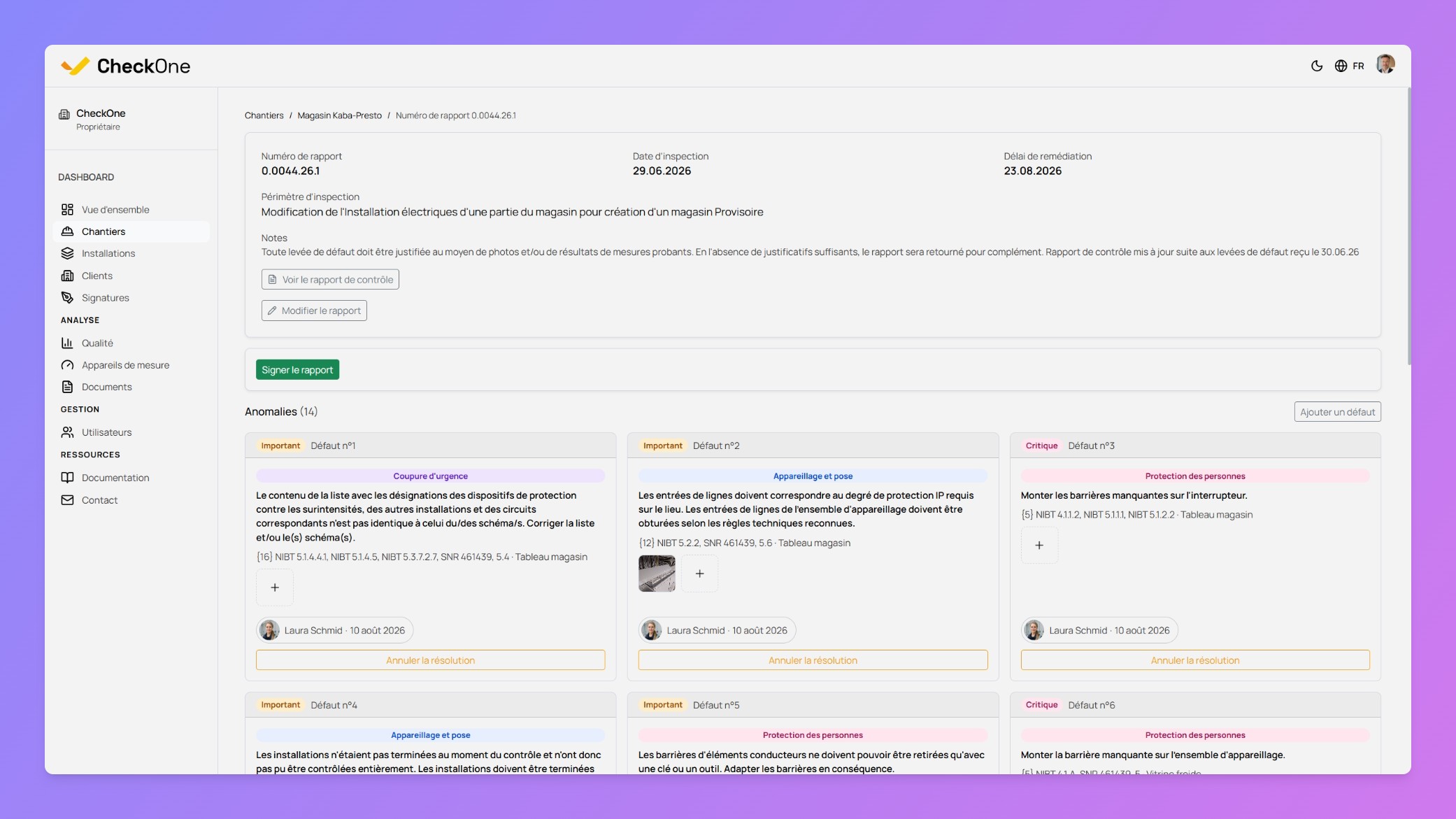
Task: Click Laura Schmid avatar on Défaut n°1
Action: (x=269, y=630)
